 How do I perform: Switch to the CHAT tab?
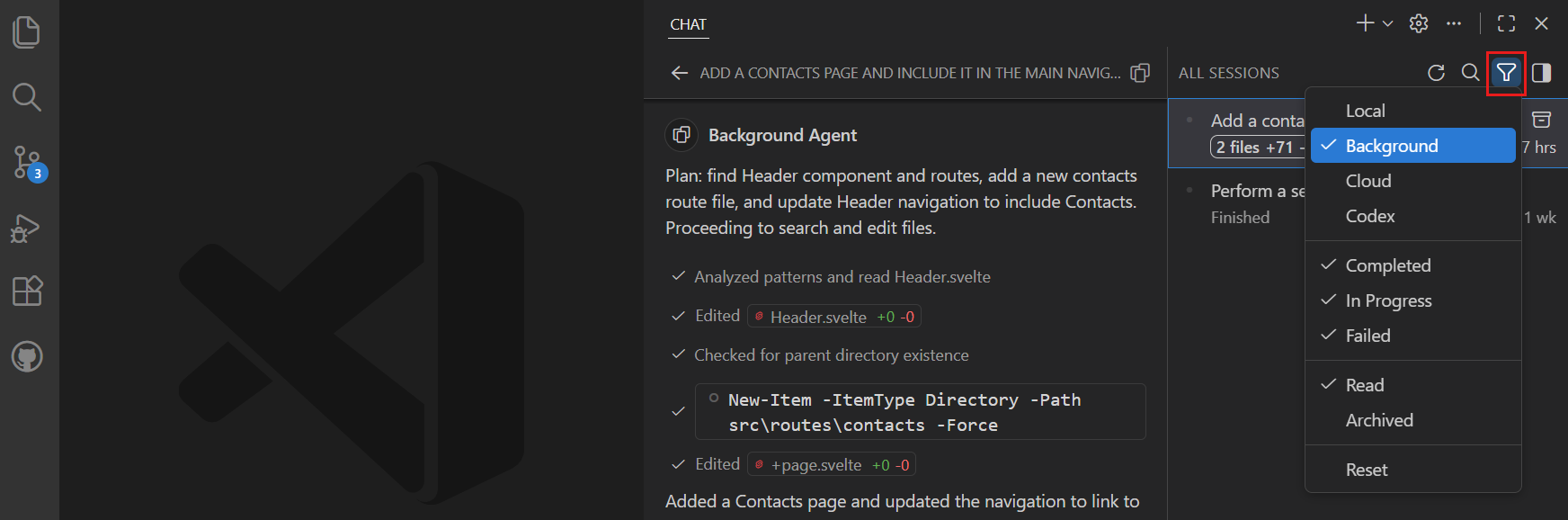tap(689, 24)
